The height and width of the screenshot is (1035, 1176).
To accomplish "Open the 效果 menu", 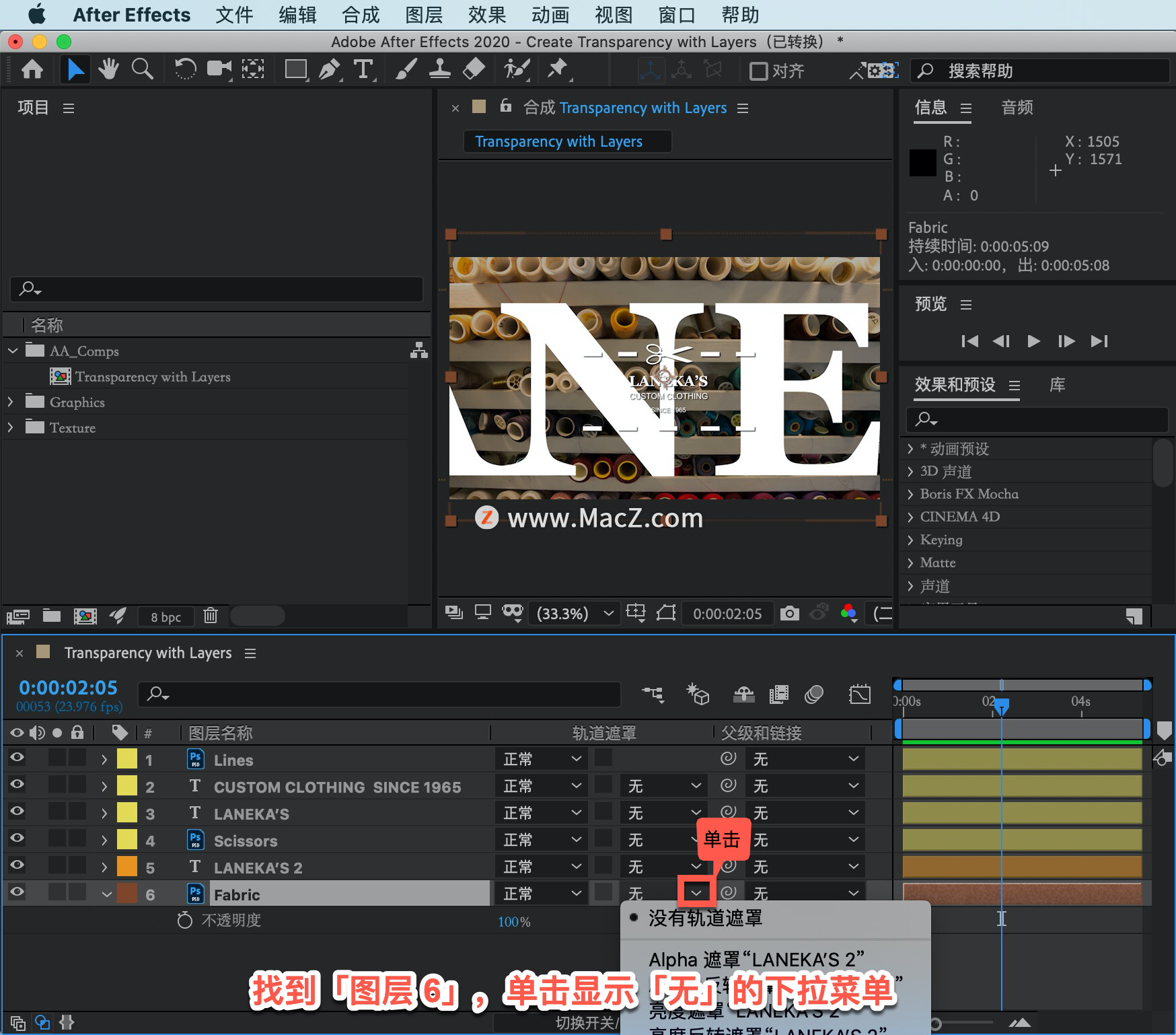I will pyautogui.click(x=487, y=15).
